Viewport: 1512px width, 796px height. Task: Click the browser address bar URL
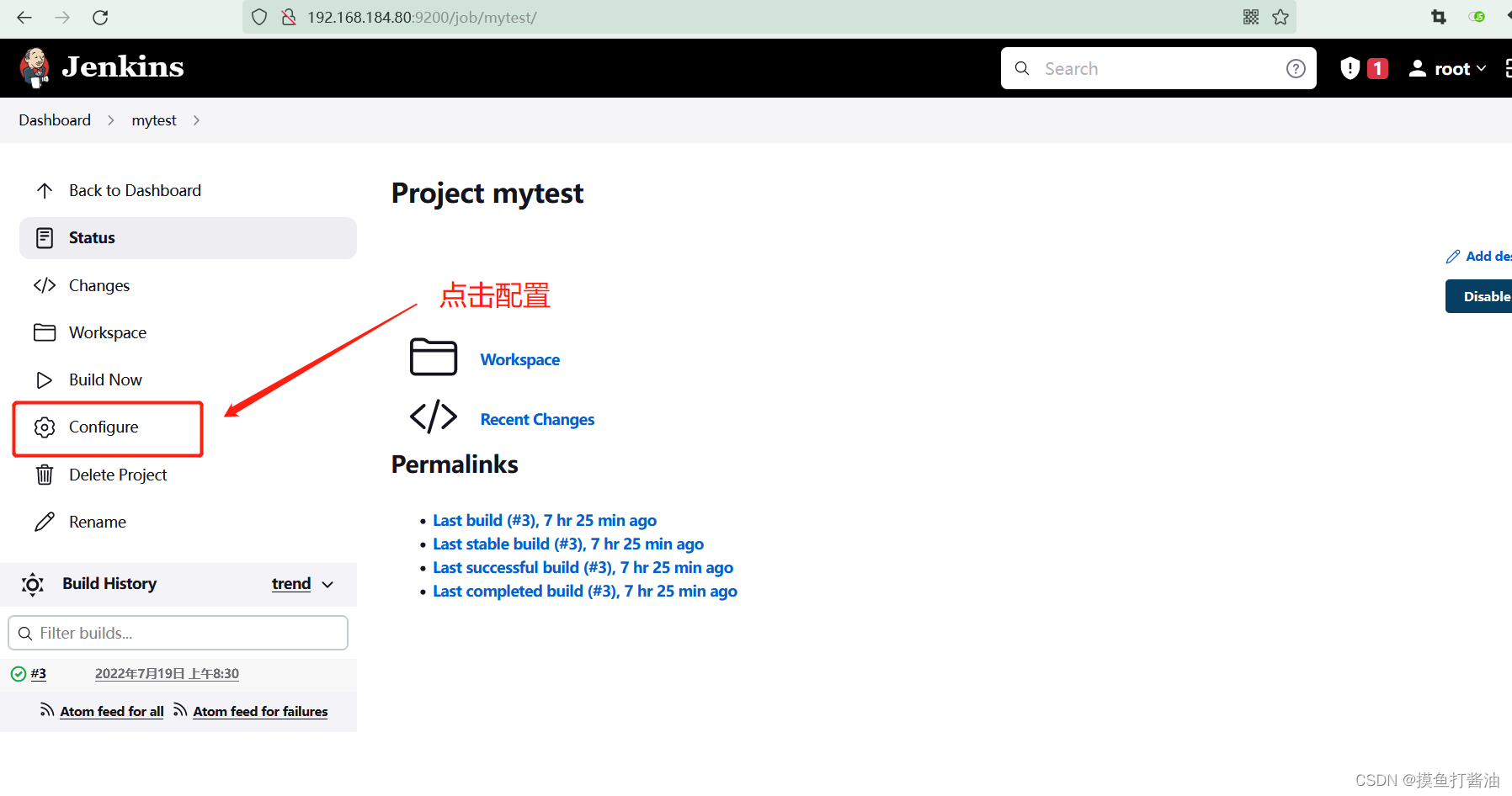tap(422, 17)
